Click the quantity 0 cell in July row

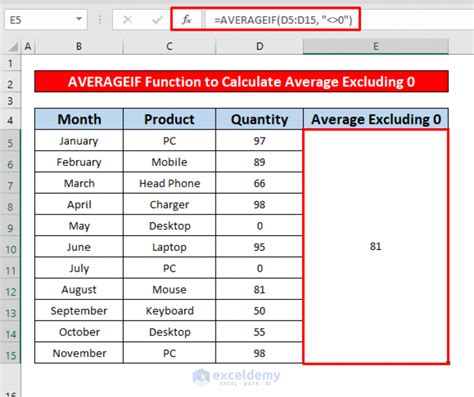[259, 268]
